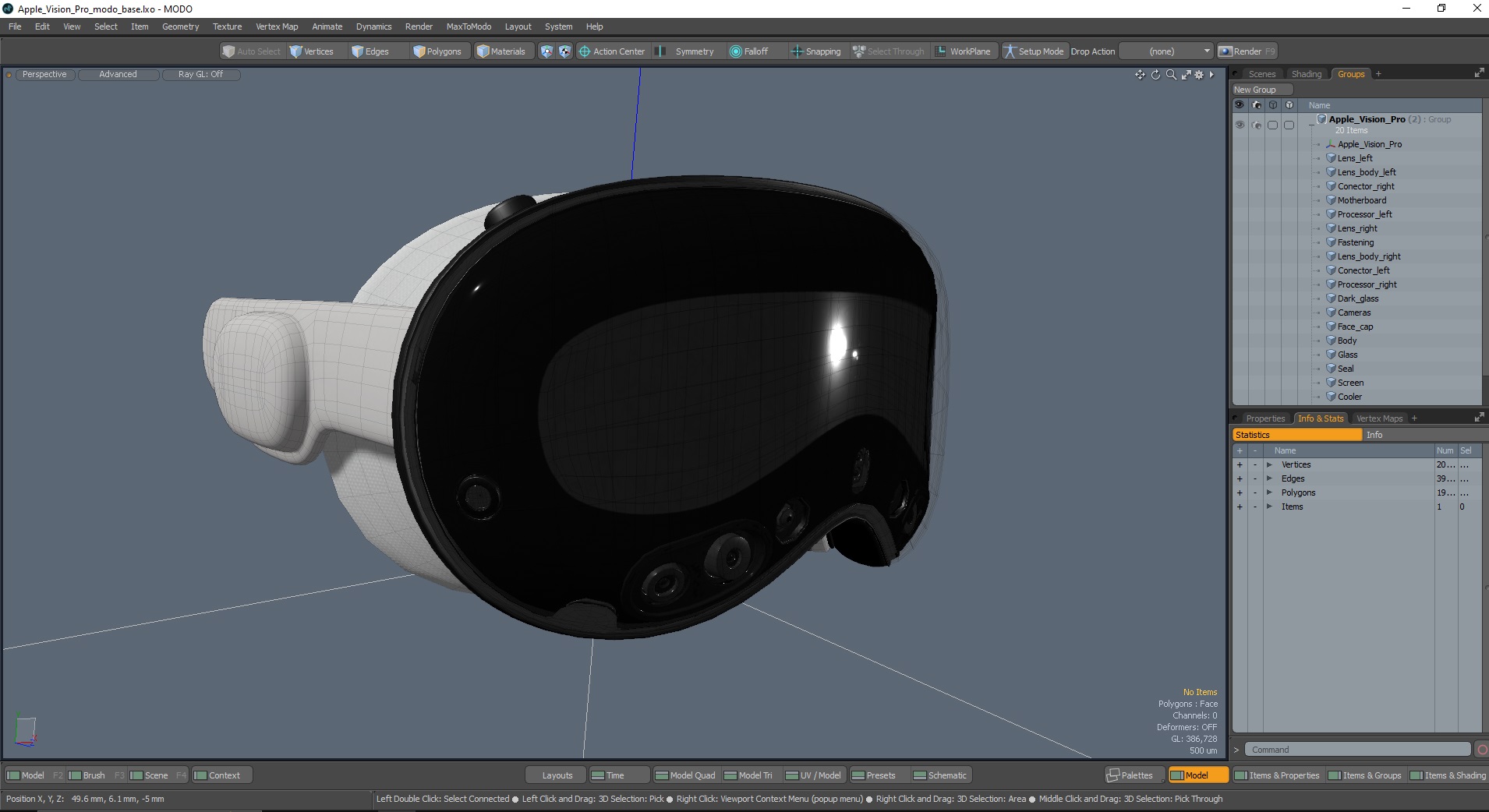Add a new tab next to Groups
This screenshot has height=812, width=1489.
tap(1378, 74)
